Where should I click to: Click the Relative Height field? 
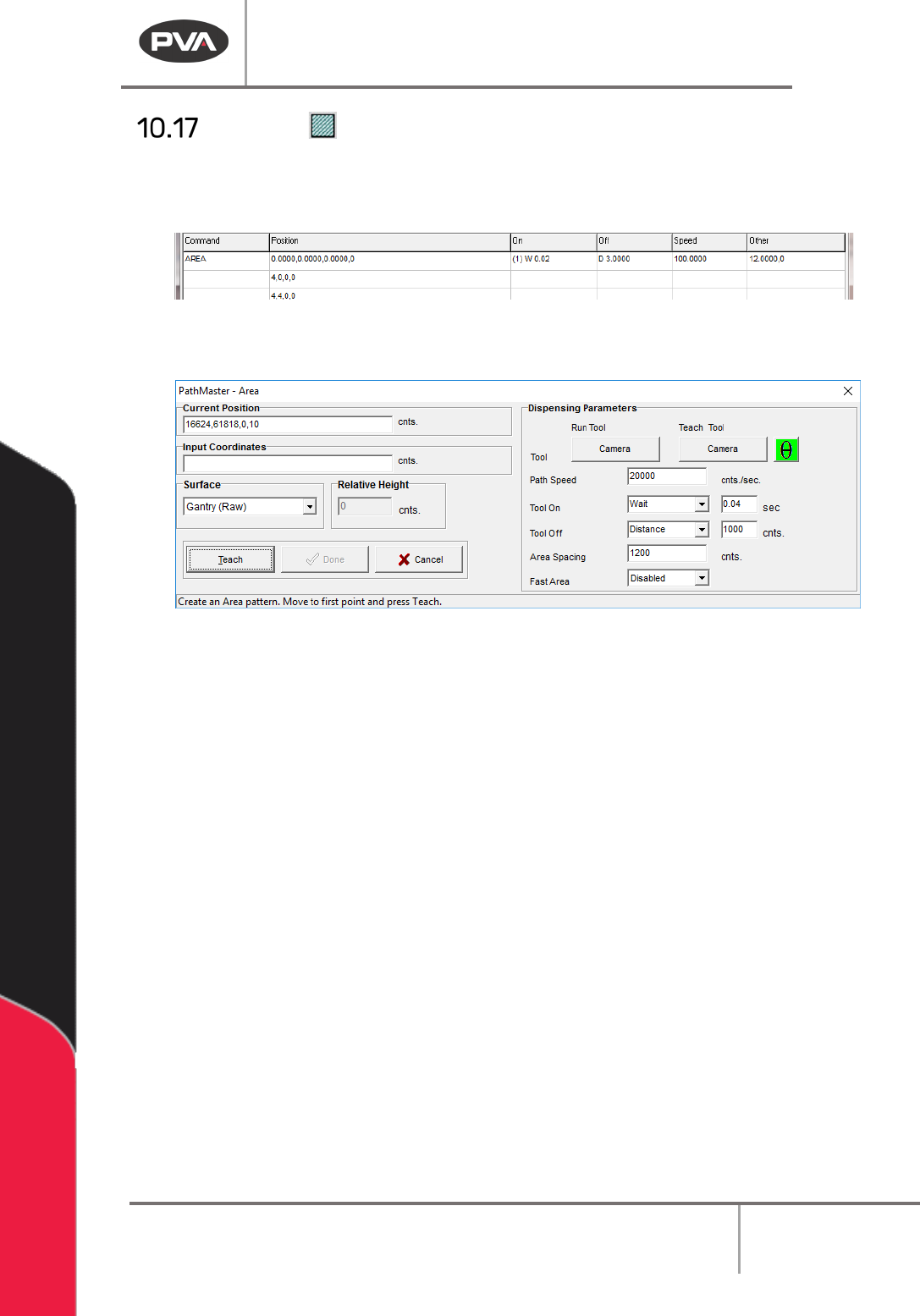point(365,506)
